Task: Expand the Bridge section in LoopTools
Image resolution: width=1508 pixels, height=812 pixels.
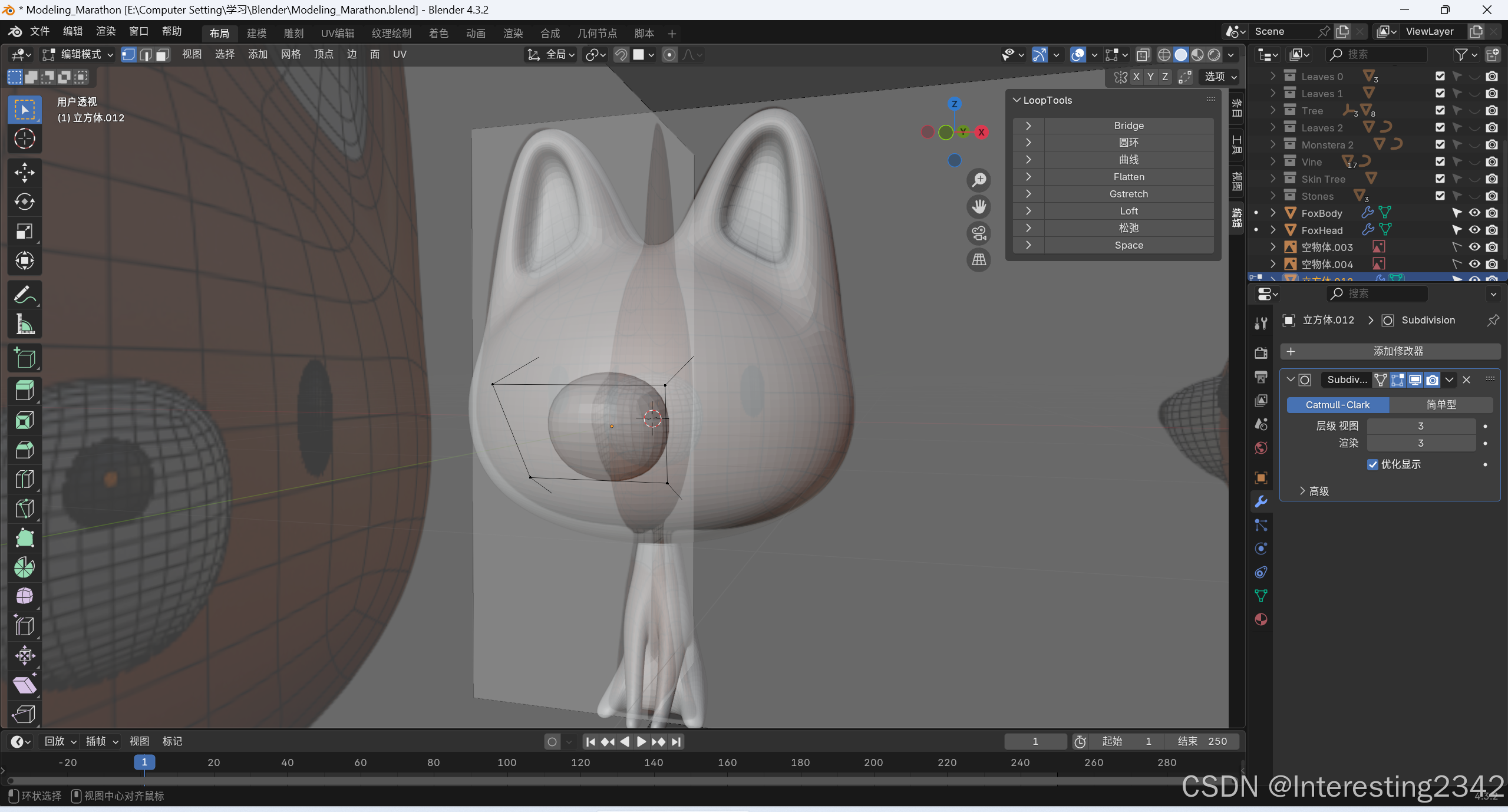Action: coord(1028,126)
